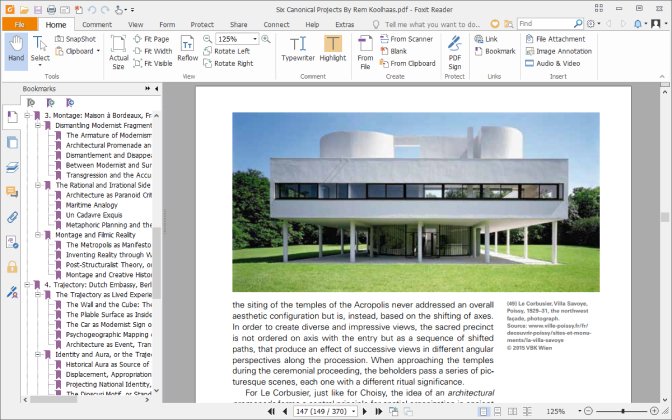Collapse the Bookmarks panel with left arrow

pyautogui.click(x=156, y=88)
